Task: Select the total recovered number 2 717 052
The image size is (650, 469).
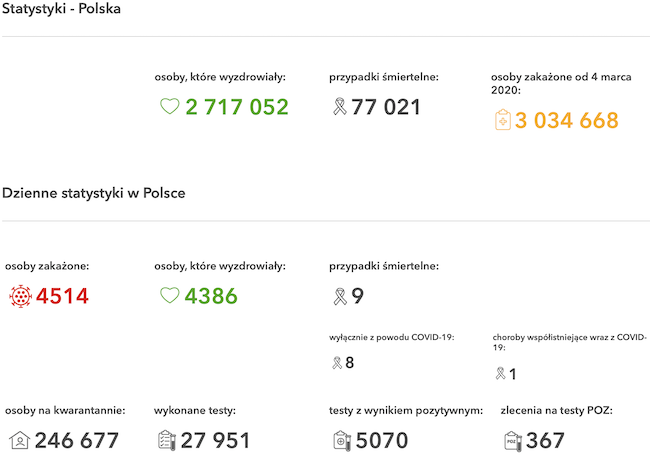Action: (x=236, y=107)
